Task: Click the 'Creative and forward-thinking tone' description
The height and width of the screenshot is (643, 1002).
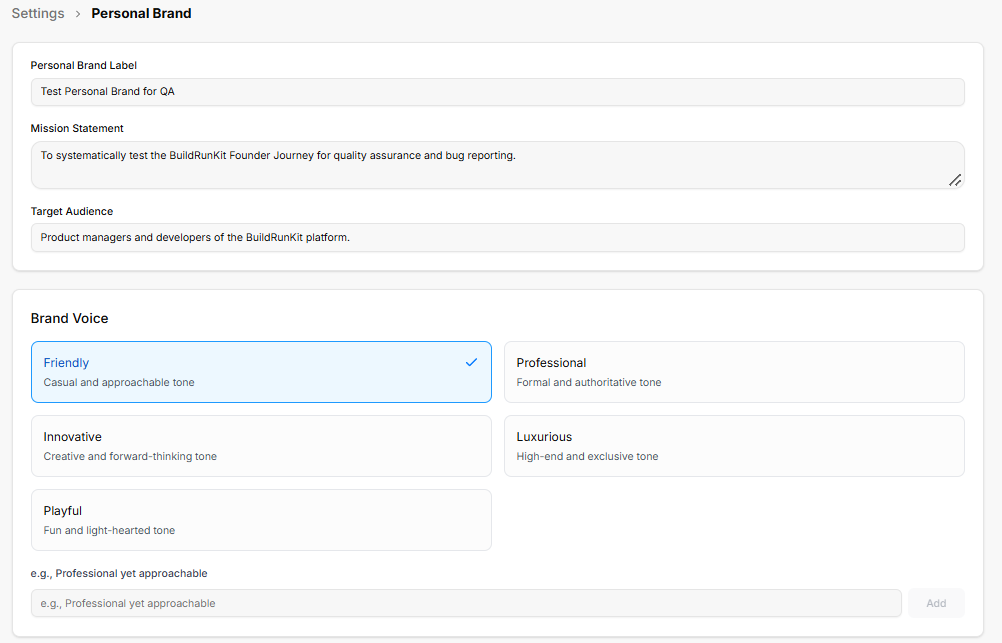Action: pos(130,456)
